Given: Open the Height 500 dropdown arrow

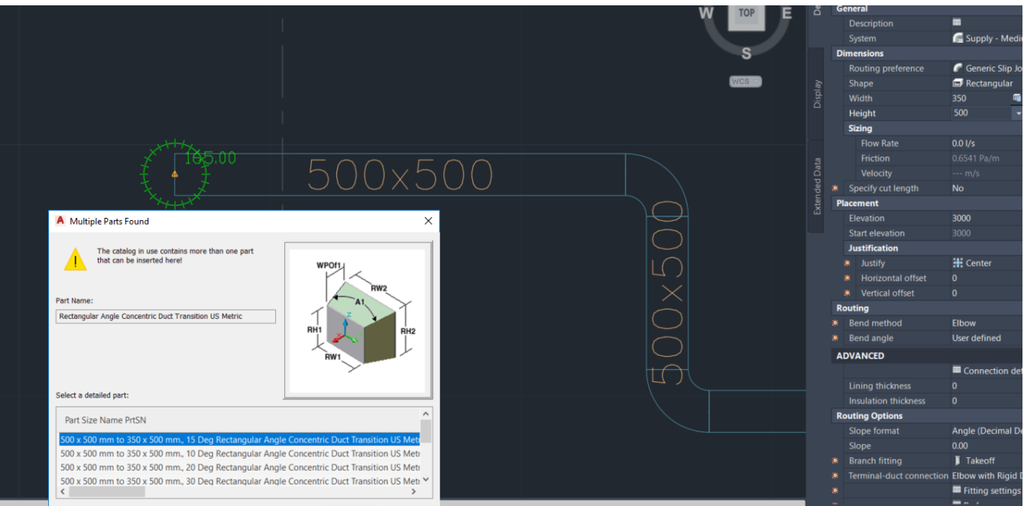Looking at the screenshot, I should pos(1017,113).
